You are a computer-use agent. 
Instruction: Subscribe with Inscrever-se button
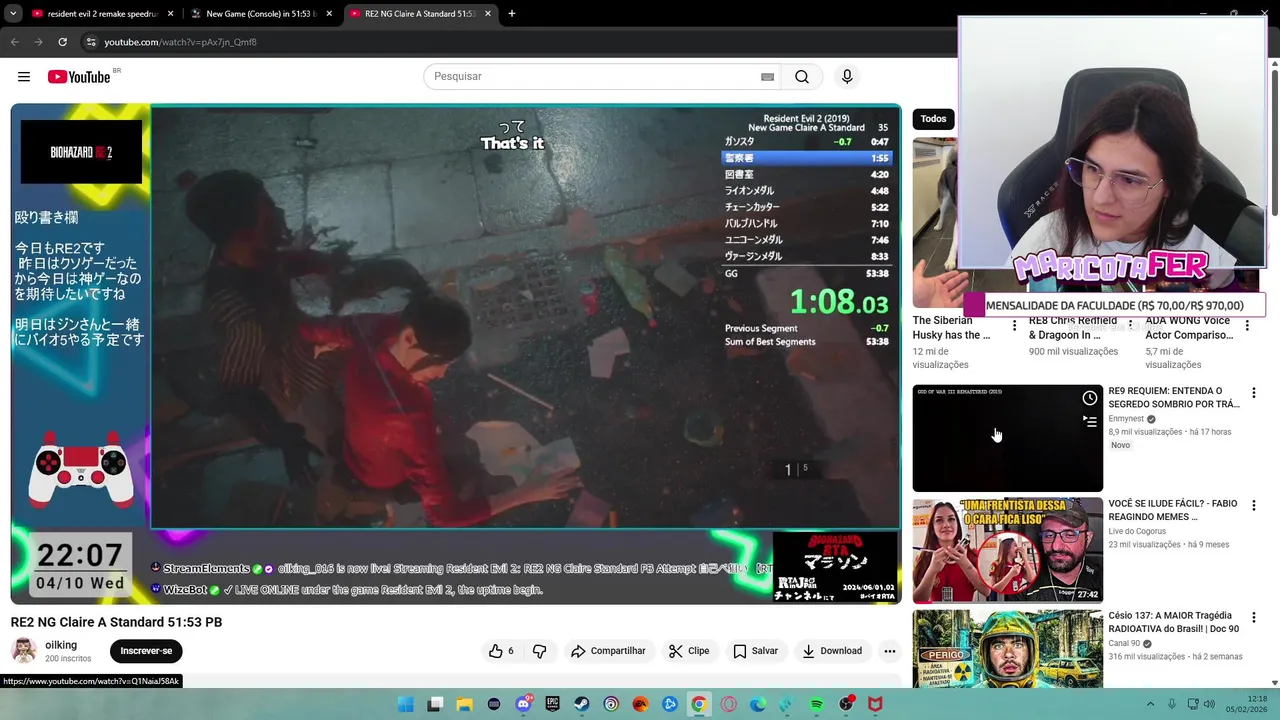tap(146, 651)
